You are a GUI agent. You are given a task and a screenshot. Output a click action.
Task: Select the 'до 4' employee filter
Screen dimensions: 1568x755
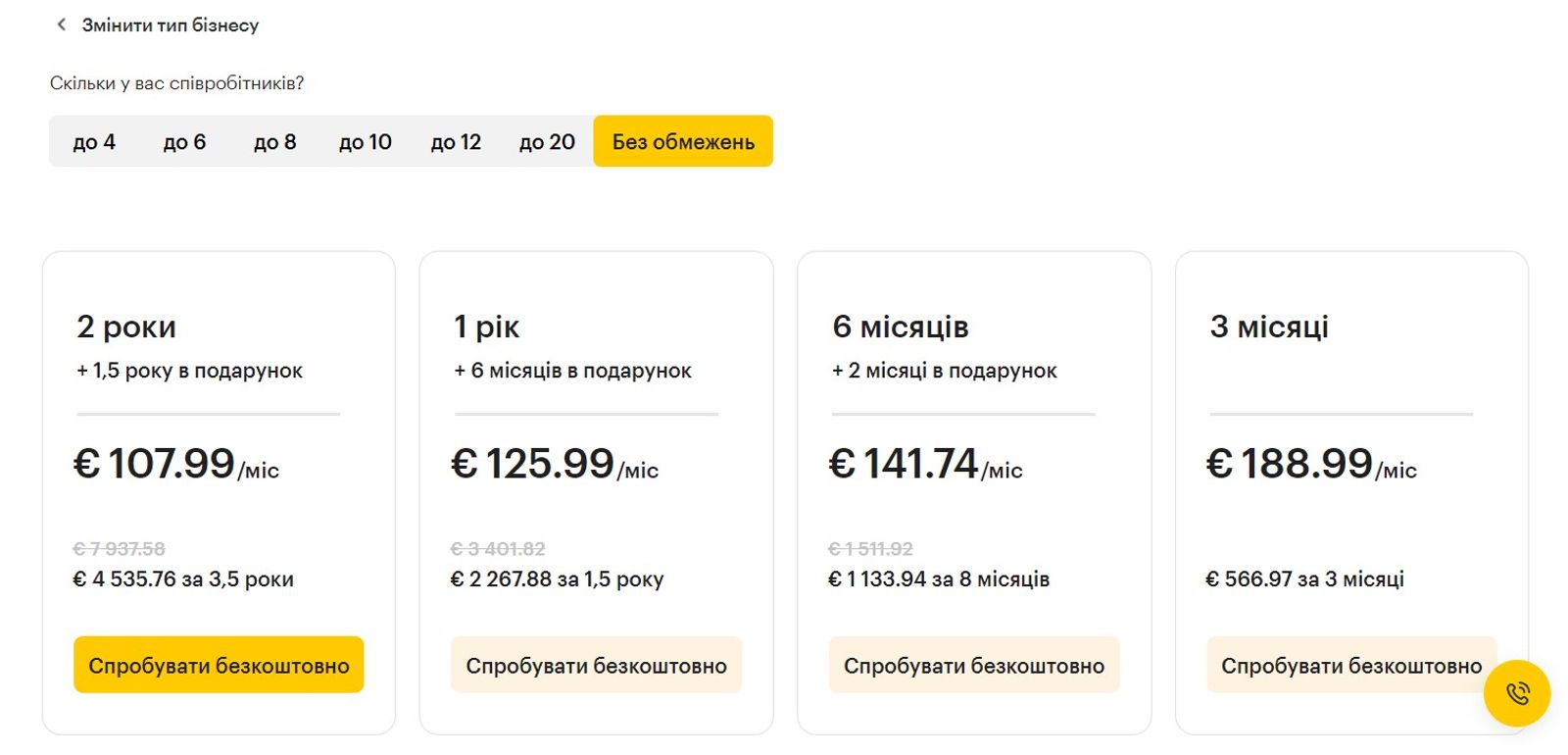[92, 141]
